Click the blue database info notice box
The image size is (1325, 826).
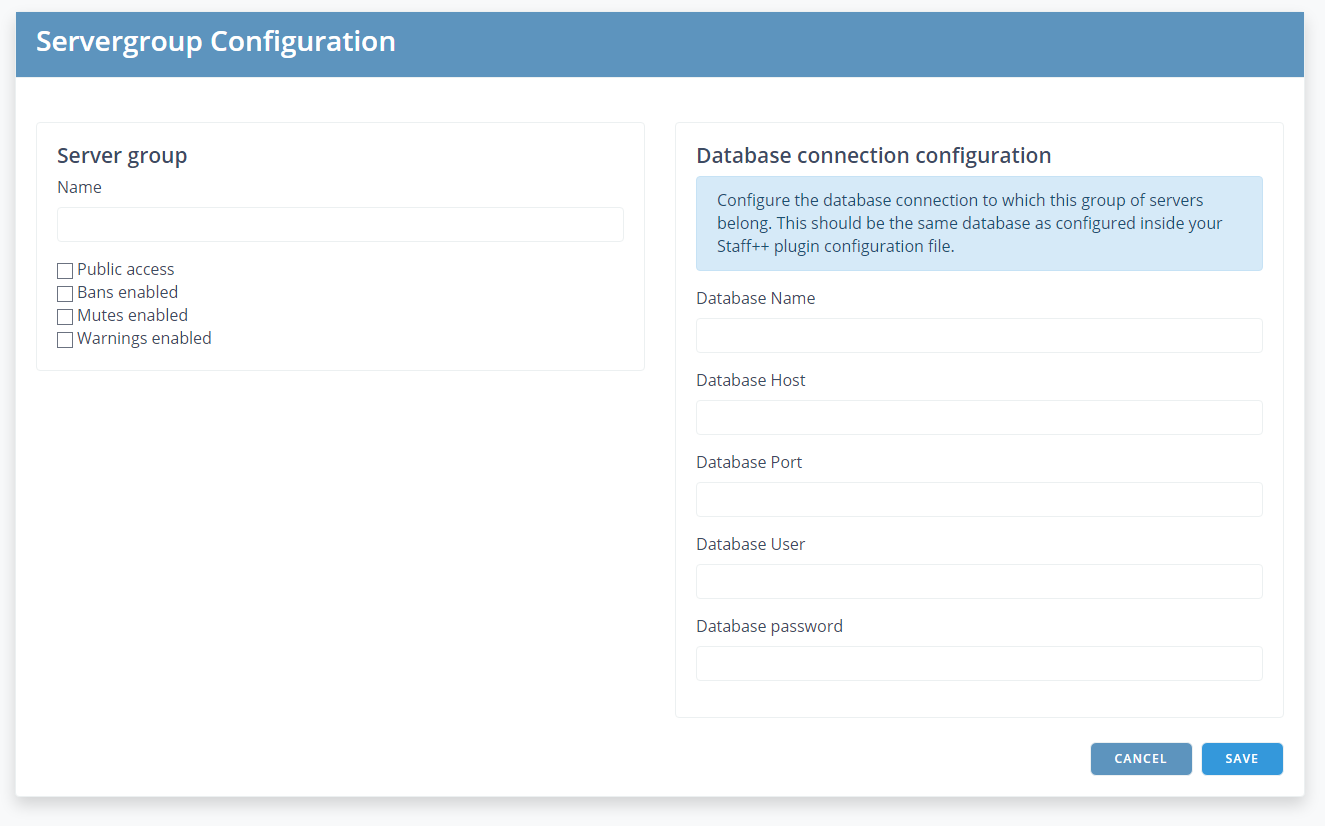pyautogui.click(x=978, y=224)
